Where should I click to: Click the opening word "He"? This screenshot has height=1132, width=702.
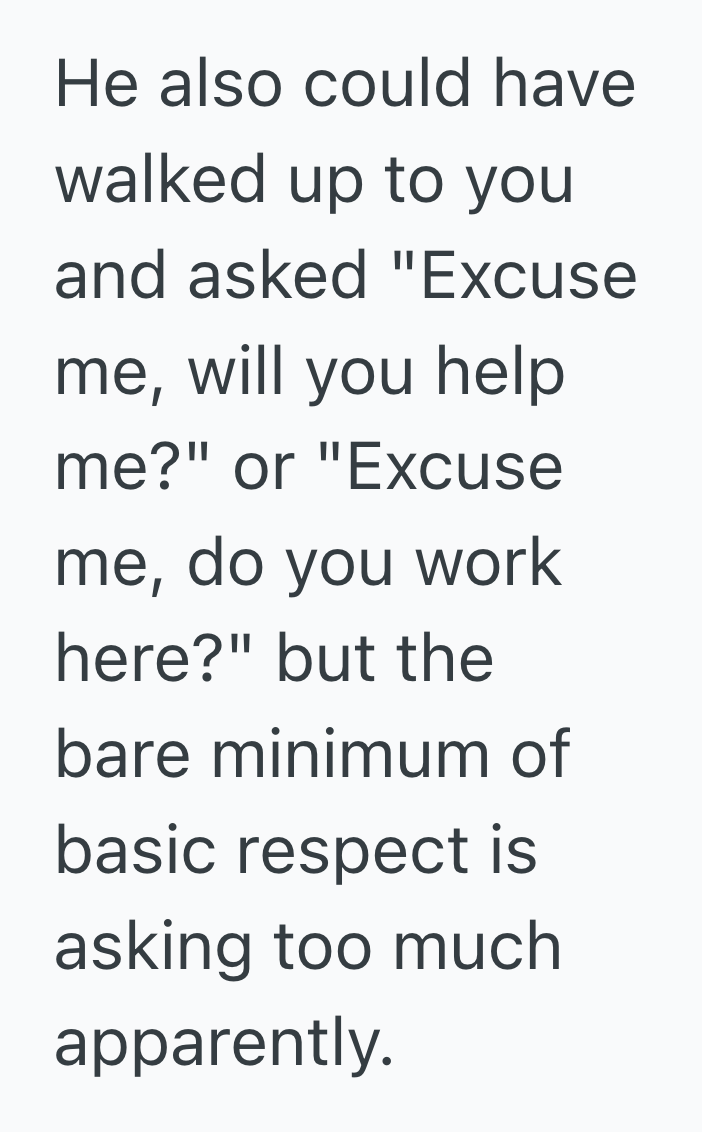92,84
